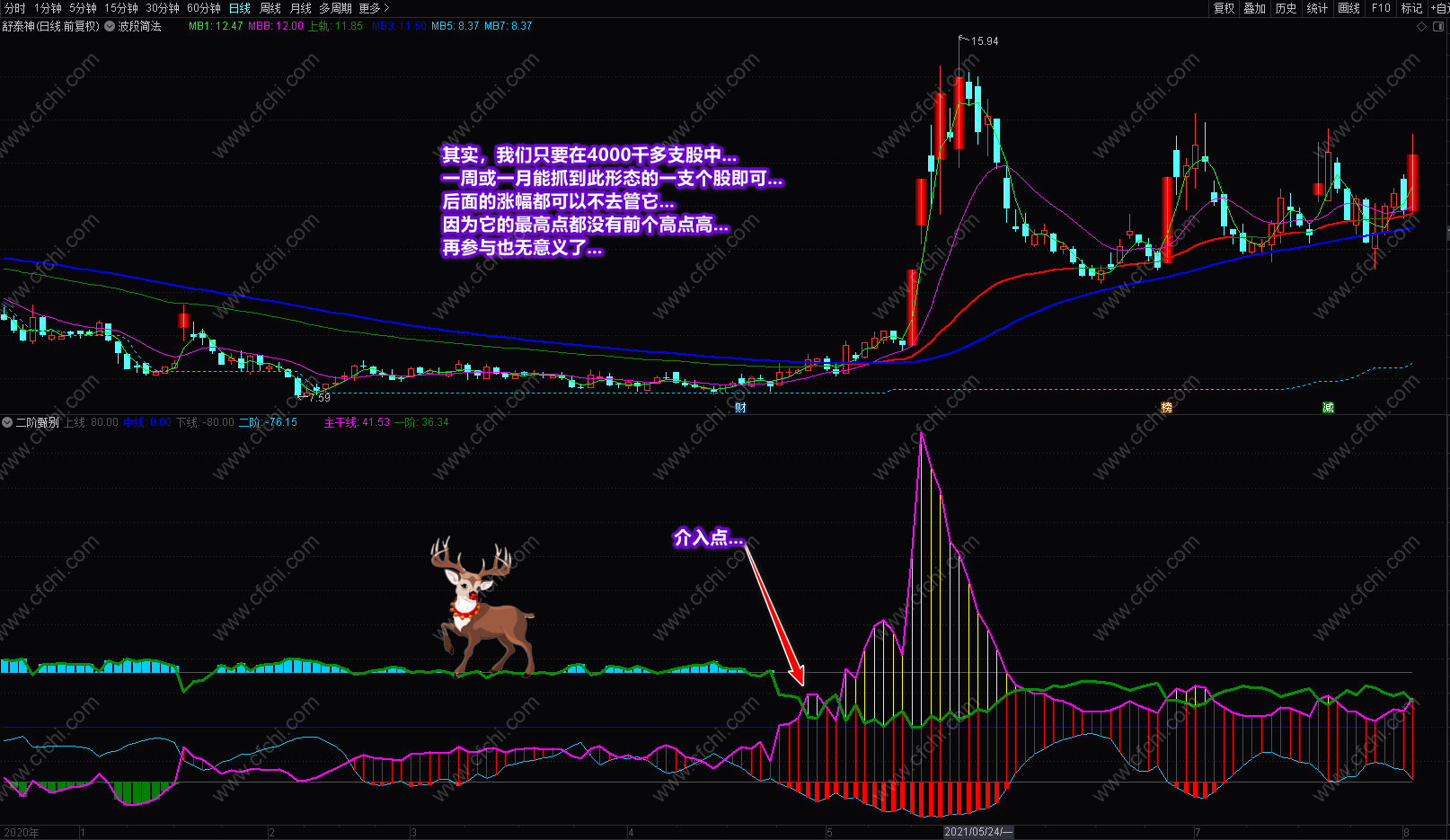
Task: Open the 多周期 multi-period view
Action: pos(336,8)
